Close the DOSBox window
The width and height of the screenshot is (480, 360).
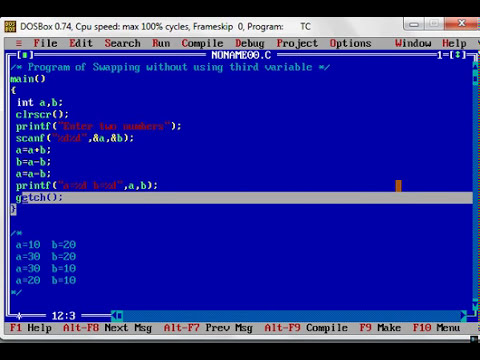point(462,23)
